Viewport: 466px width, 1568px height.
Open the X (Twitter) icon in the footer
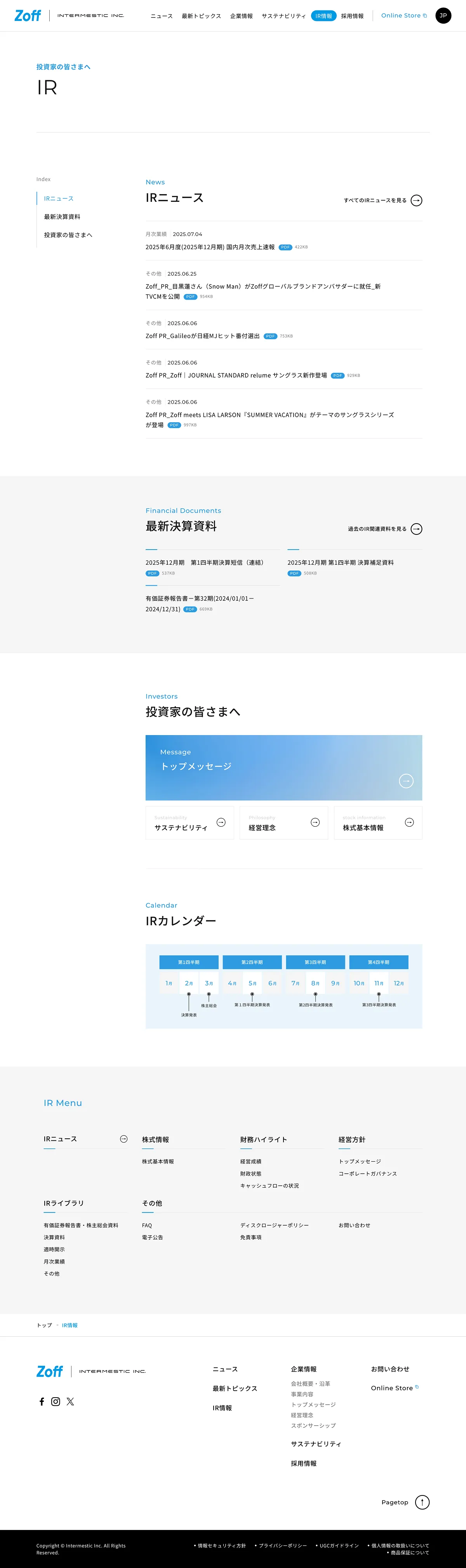click(70, 1401)
